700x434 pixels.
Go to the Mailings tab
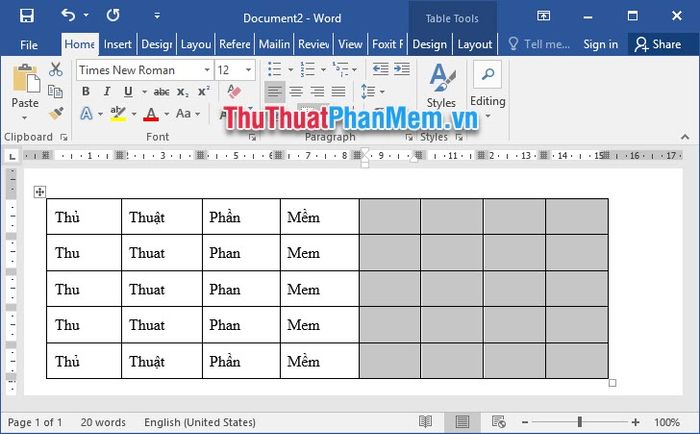click(274, 44)
